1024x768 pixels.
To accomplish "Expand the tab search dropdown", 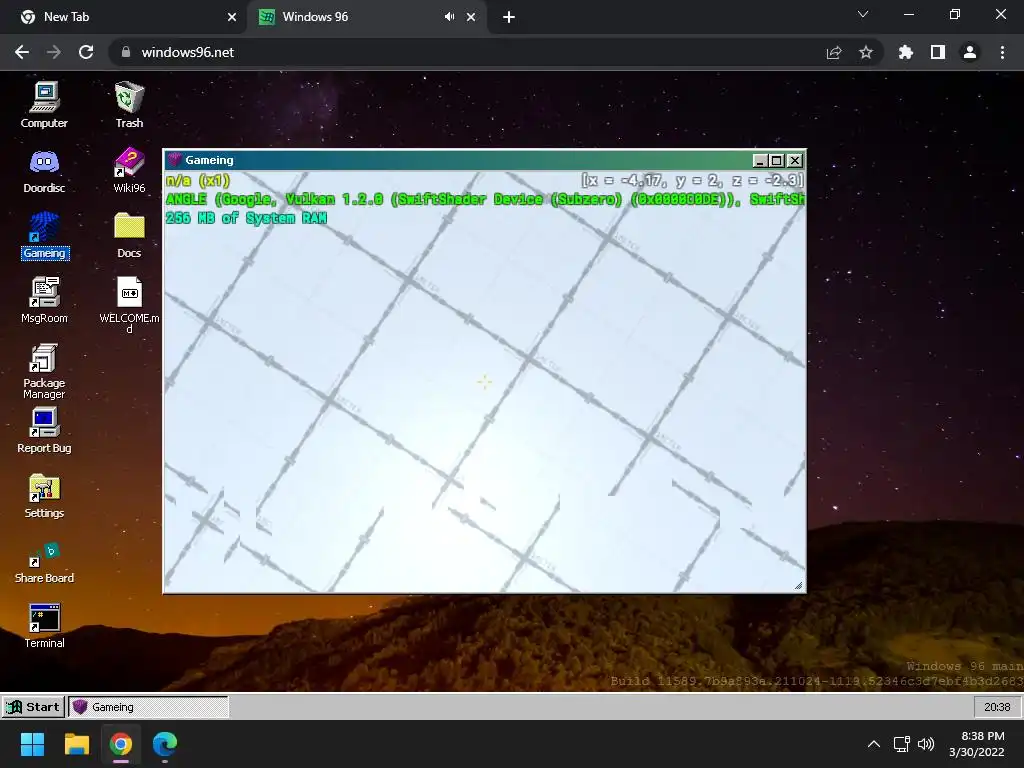I will [863, 14].
